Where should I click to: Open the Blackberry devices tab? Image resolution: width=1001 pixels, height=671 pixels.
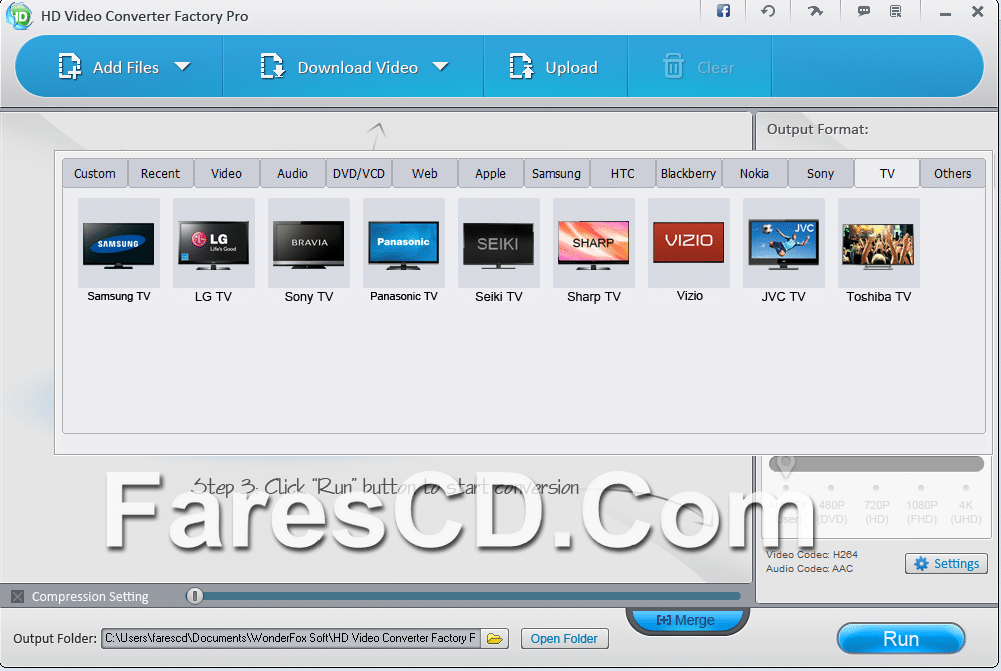pos(688,174)
